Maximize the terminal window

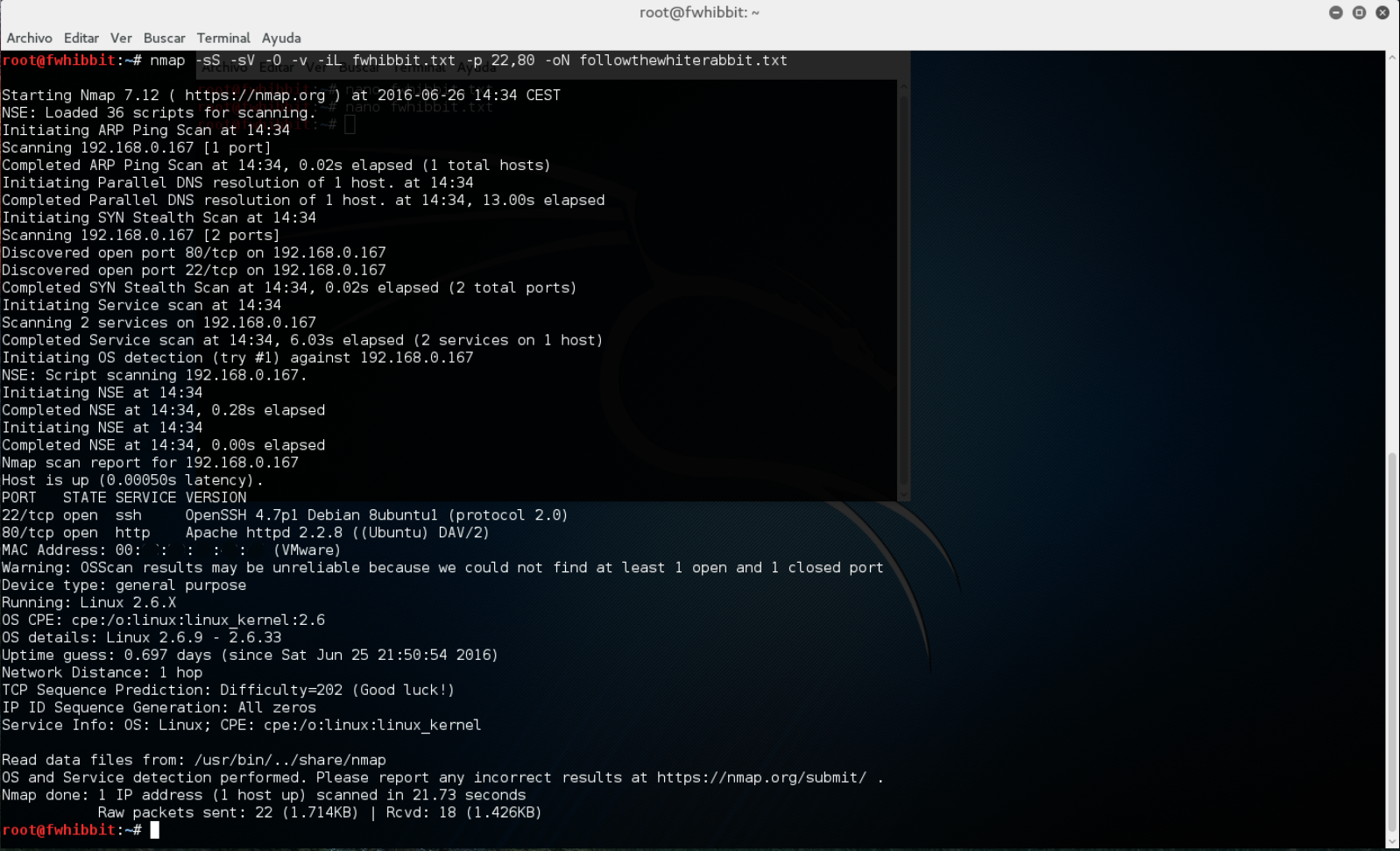click(x=1359, y=12)
